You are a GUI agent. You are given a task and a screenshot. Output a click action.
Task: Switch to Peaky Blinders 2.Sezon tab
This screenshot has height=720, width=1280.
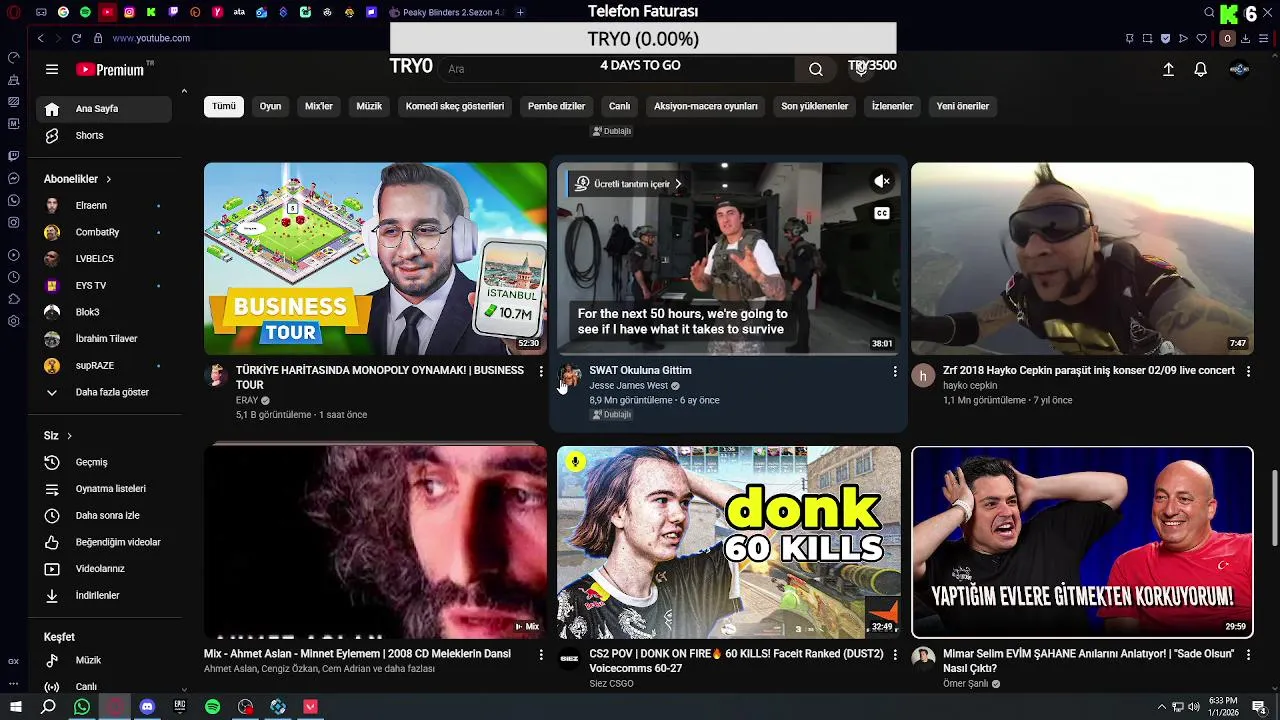point(447,12)
